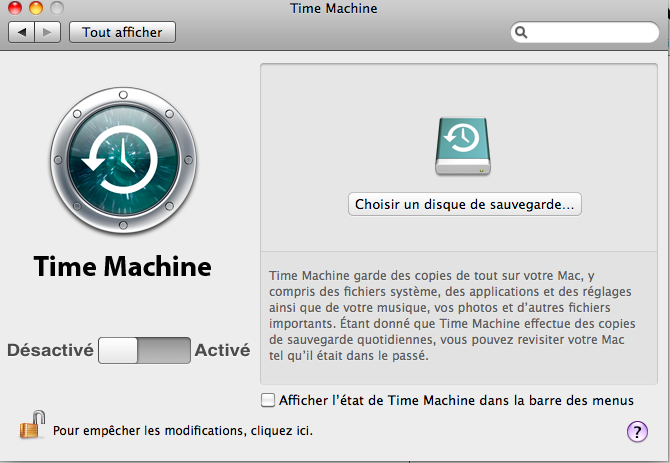Viewport: 670px width, 463px height.
Task: Click the green backup disk icon
Action: pyautogui.click(x=464, y=146)
